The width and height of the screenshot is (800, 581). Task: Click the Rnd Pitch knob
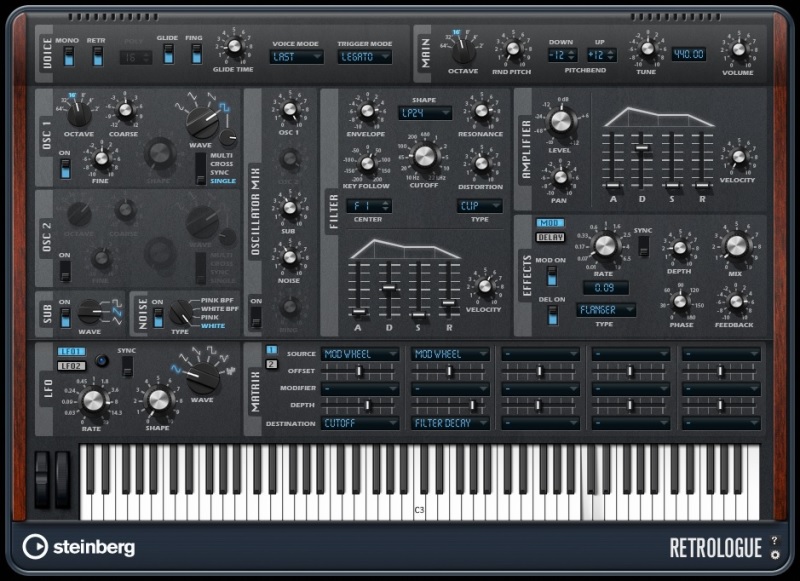tap(512, 49)
